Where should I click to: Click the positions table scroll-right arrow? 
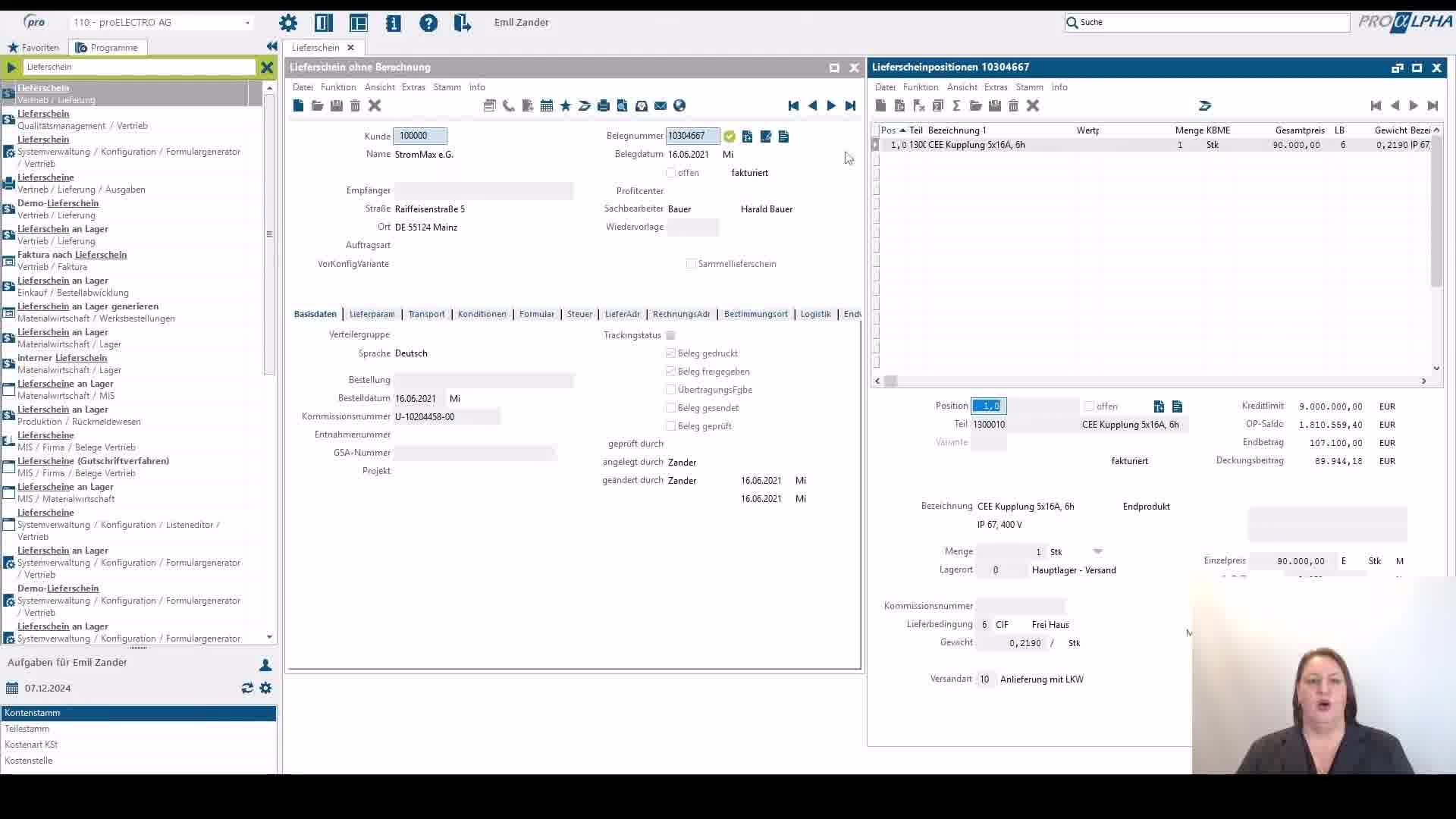click(1423, 381)
